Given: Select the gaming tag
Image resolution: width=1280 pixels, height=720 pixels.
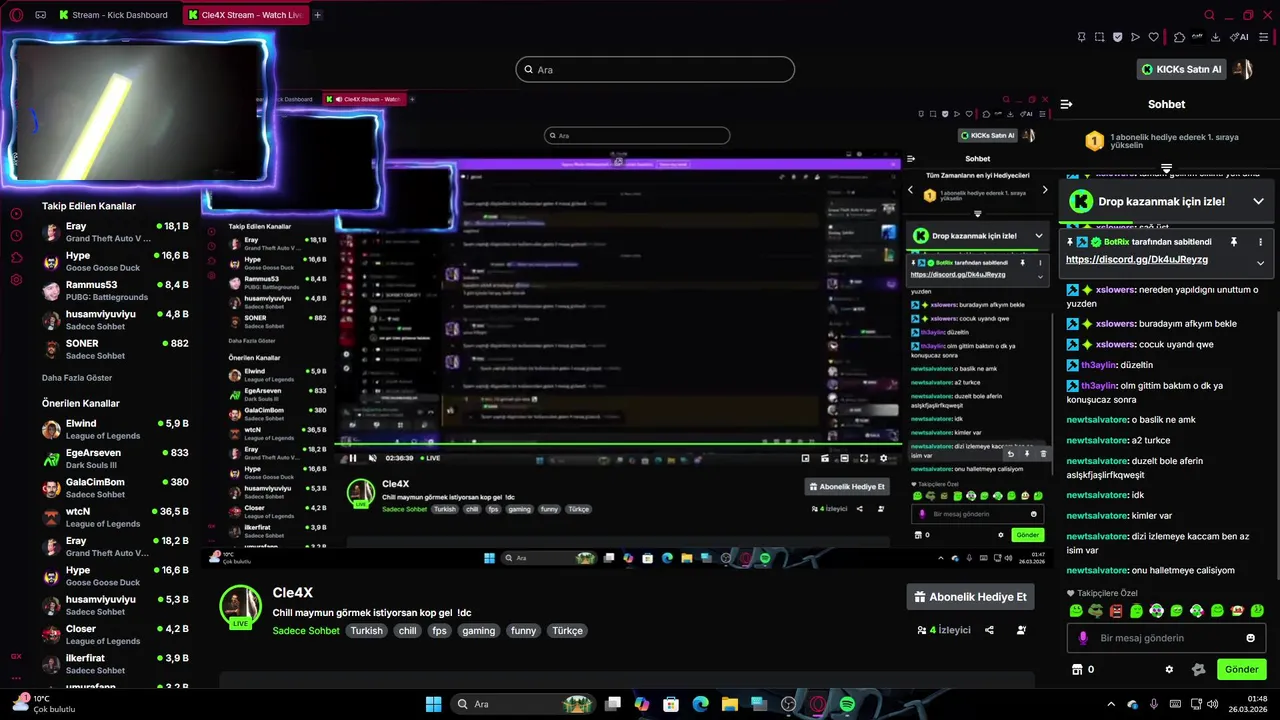Looking at the screenshot, I should [478, 631].
